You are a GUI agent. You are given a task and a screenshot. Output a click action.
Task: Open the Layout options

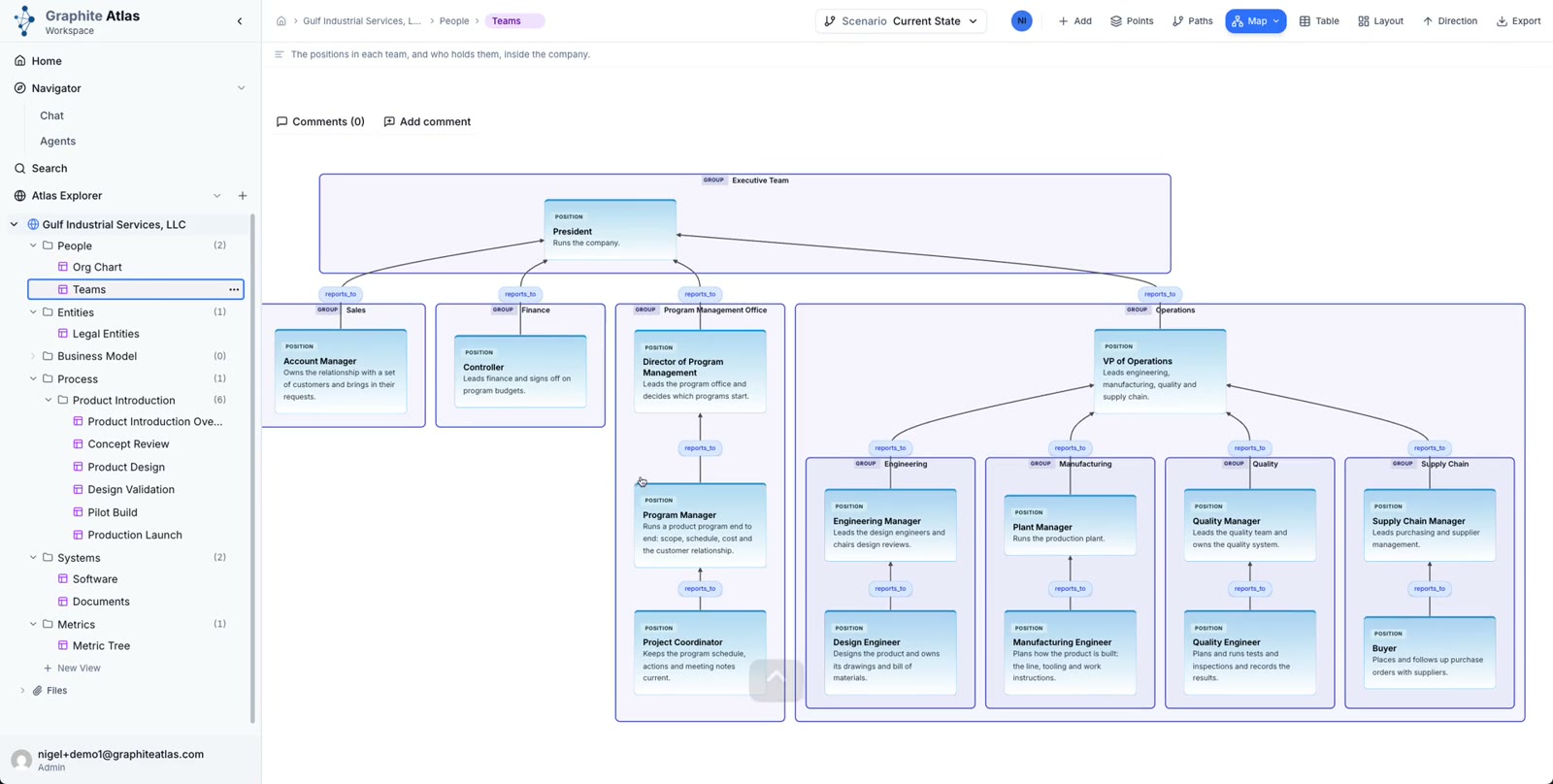pos(1380,21)
